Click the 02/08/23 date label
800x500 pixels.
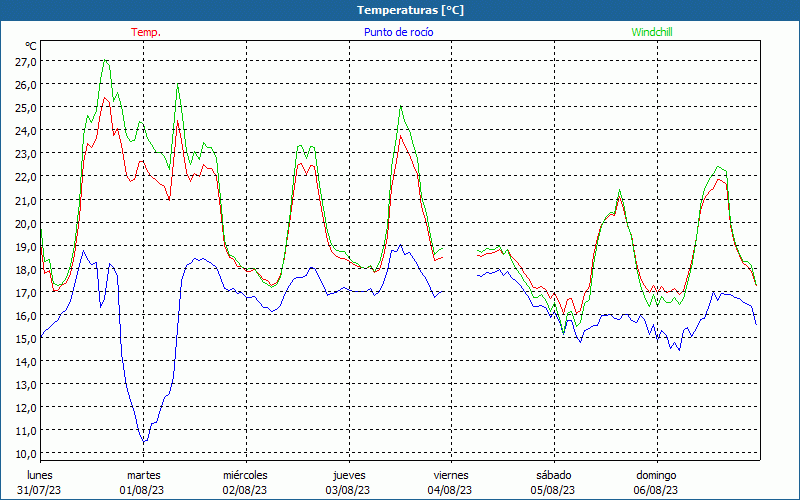point(245,490)
